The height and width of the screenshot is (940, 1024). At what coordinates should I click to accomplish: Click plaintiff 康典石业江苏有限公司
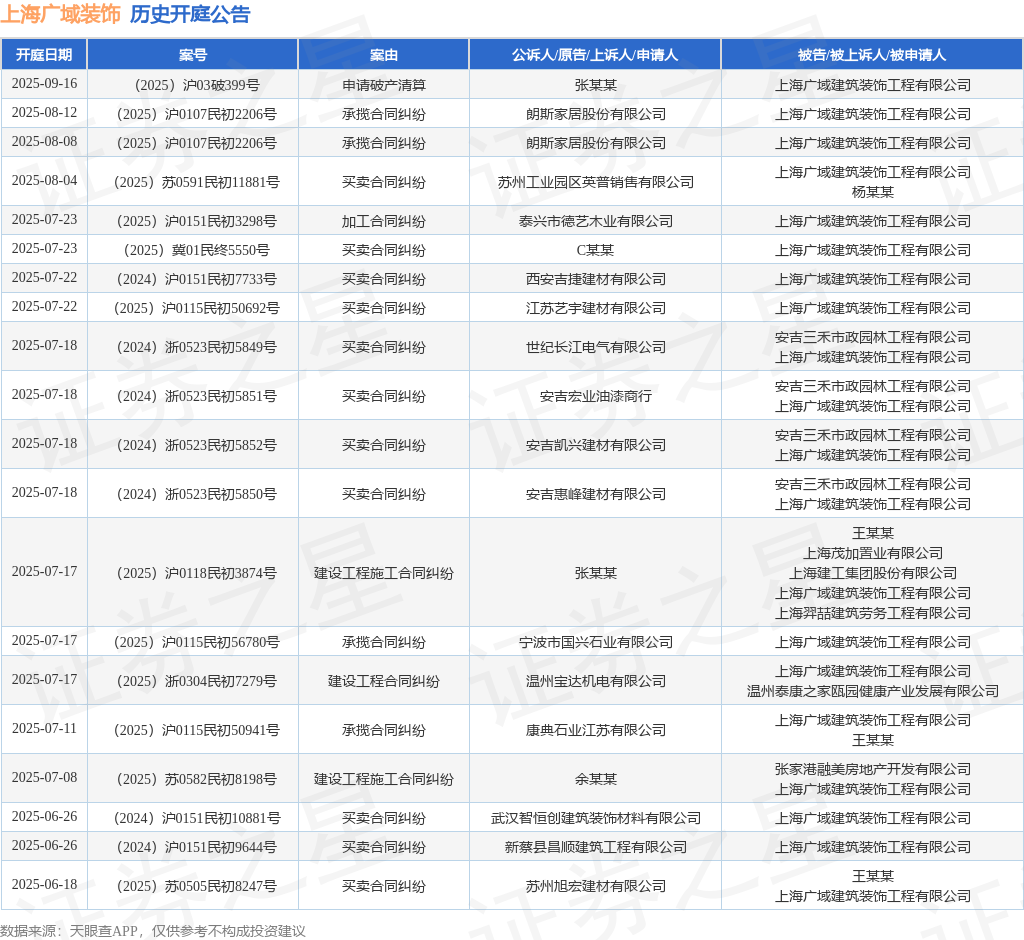596,730
